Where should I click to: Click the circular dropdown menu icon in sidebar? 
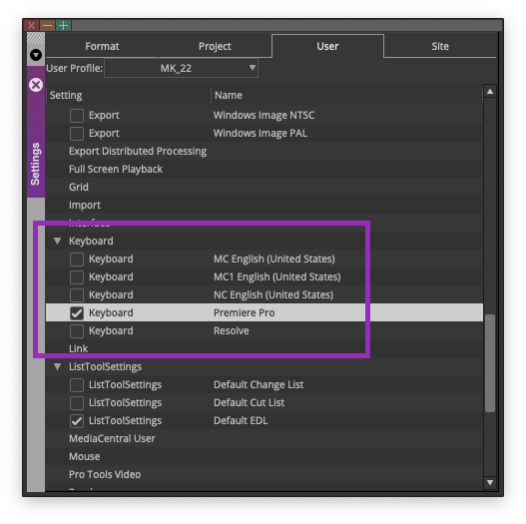(36, 55)
